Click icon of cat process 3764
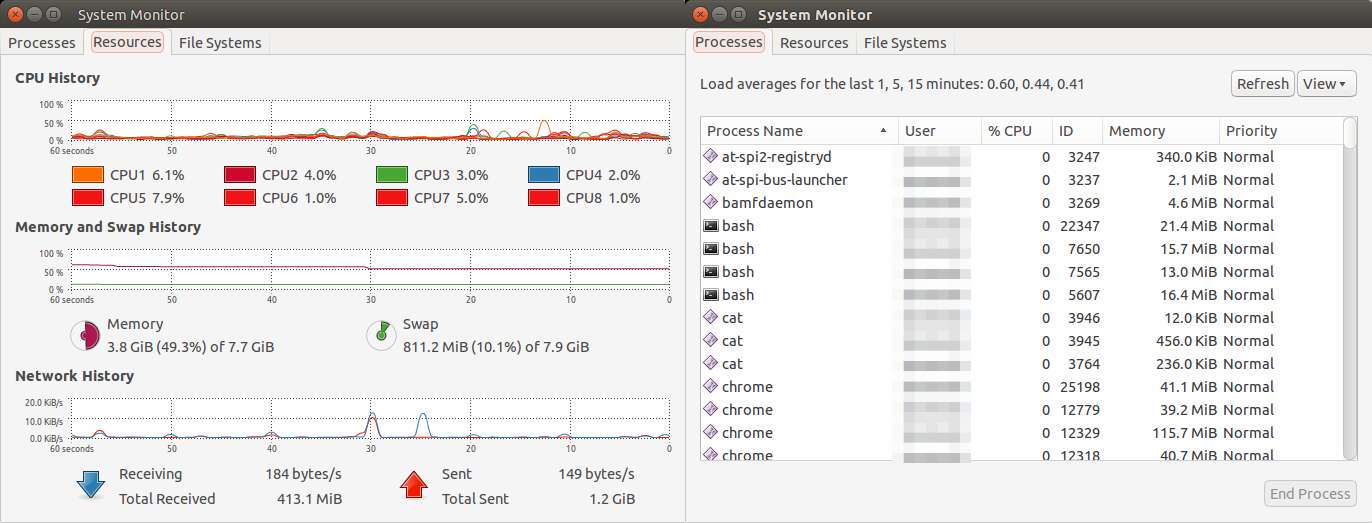 (711, 364)
